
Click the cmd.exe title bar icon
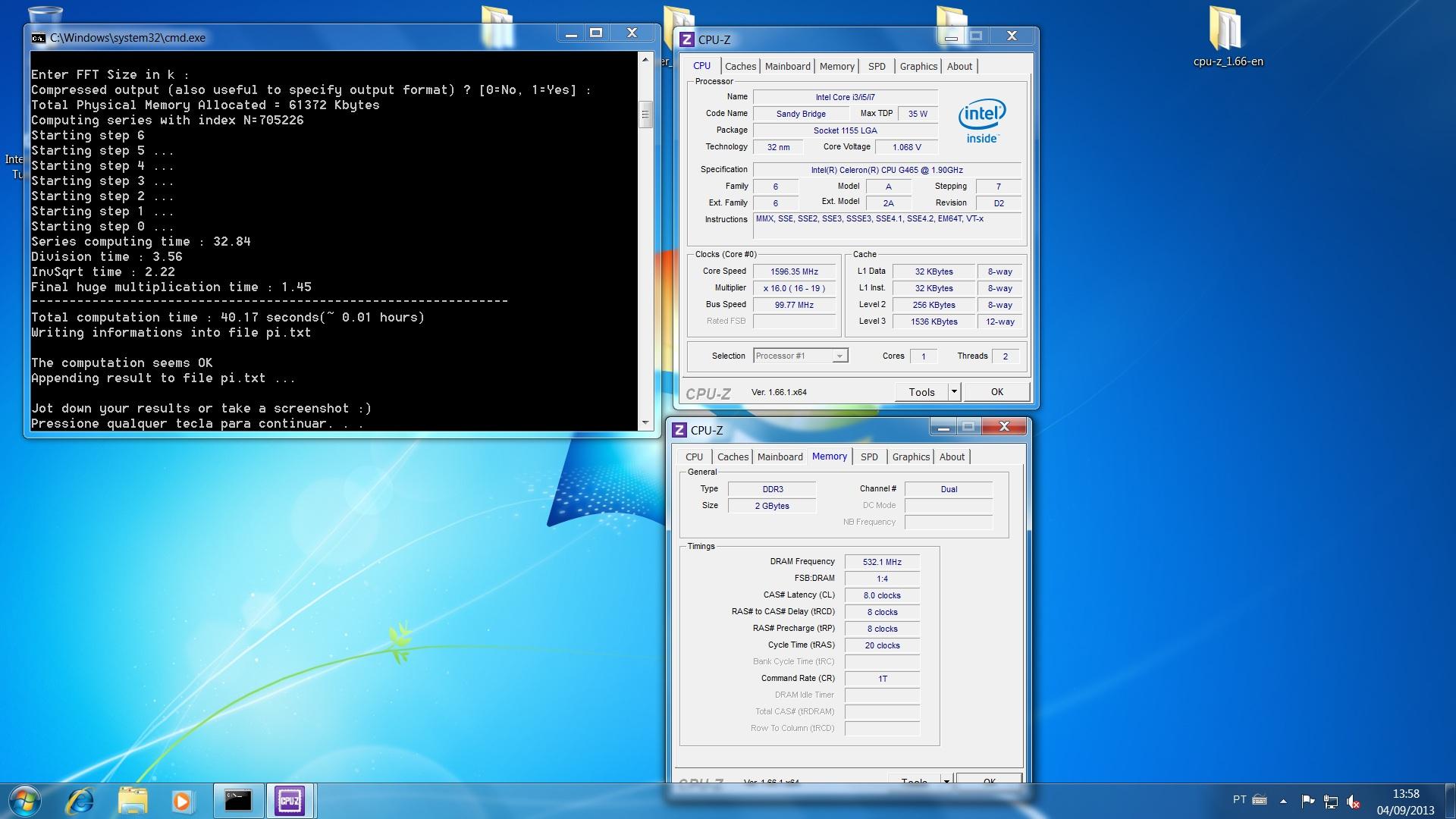tap(39, 38)
